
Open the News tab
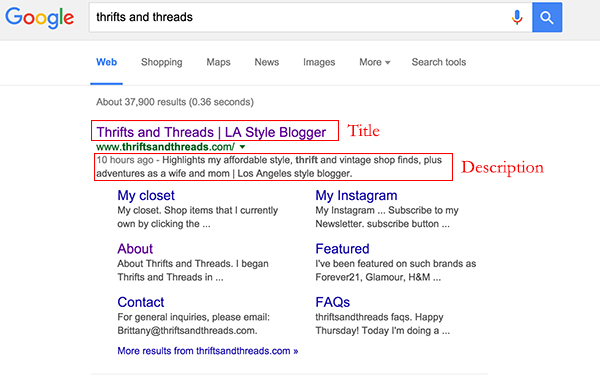coord(267,62)
